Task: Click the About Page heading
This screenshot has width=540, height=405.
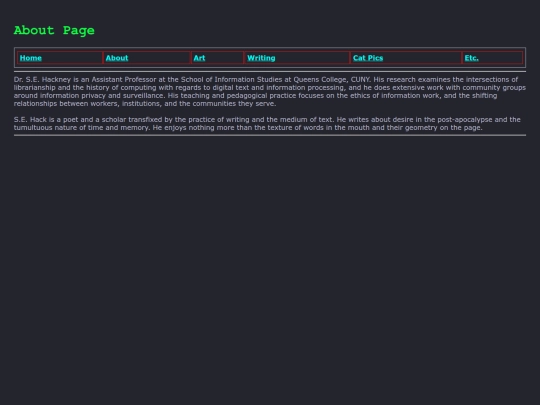Action: 54,30
